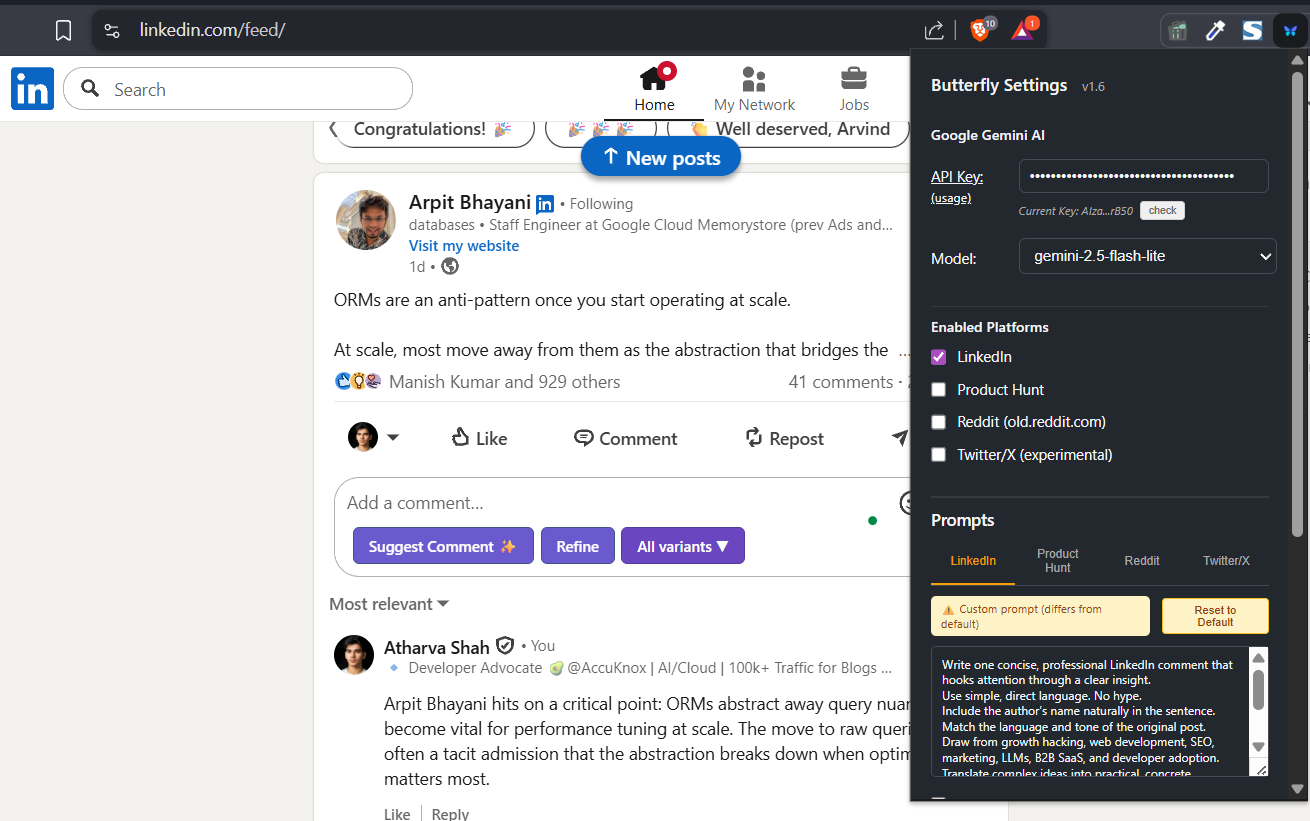Open the API Key link label
Viewport: 1310px width, 821px height.
[957, 177]
